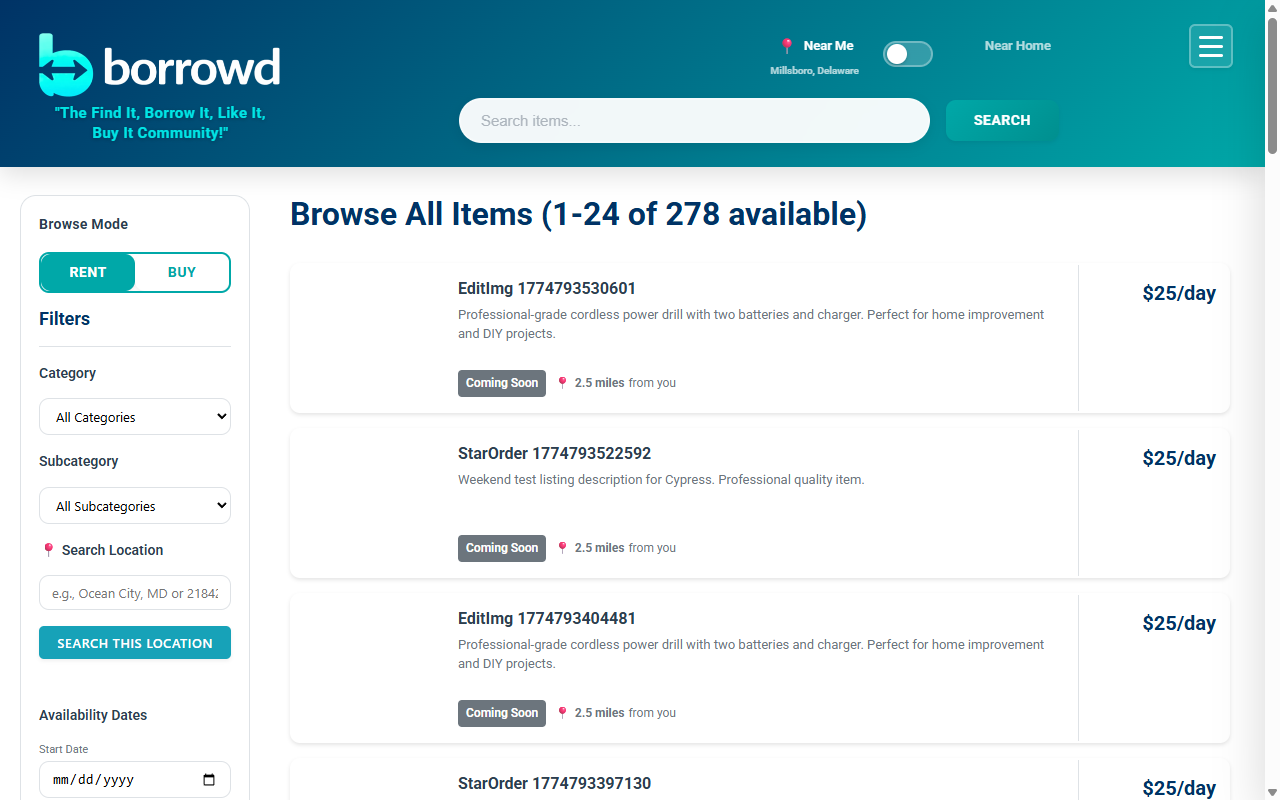This screenshot has height=800, width=1280.
Task: Open listing StarOrder 1774793397130
Action: pyautogui.click(x=554, y=784)
